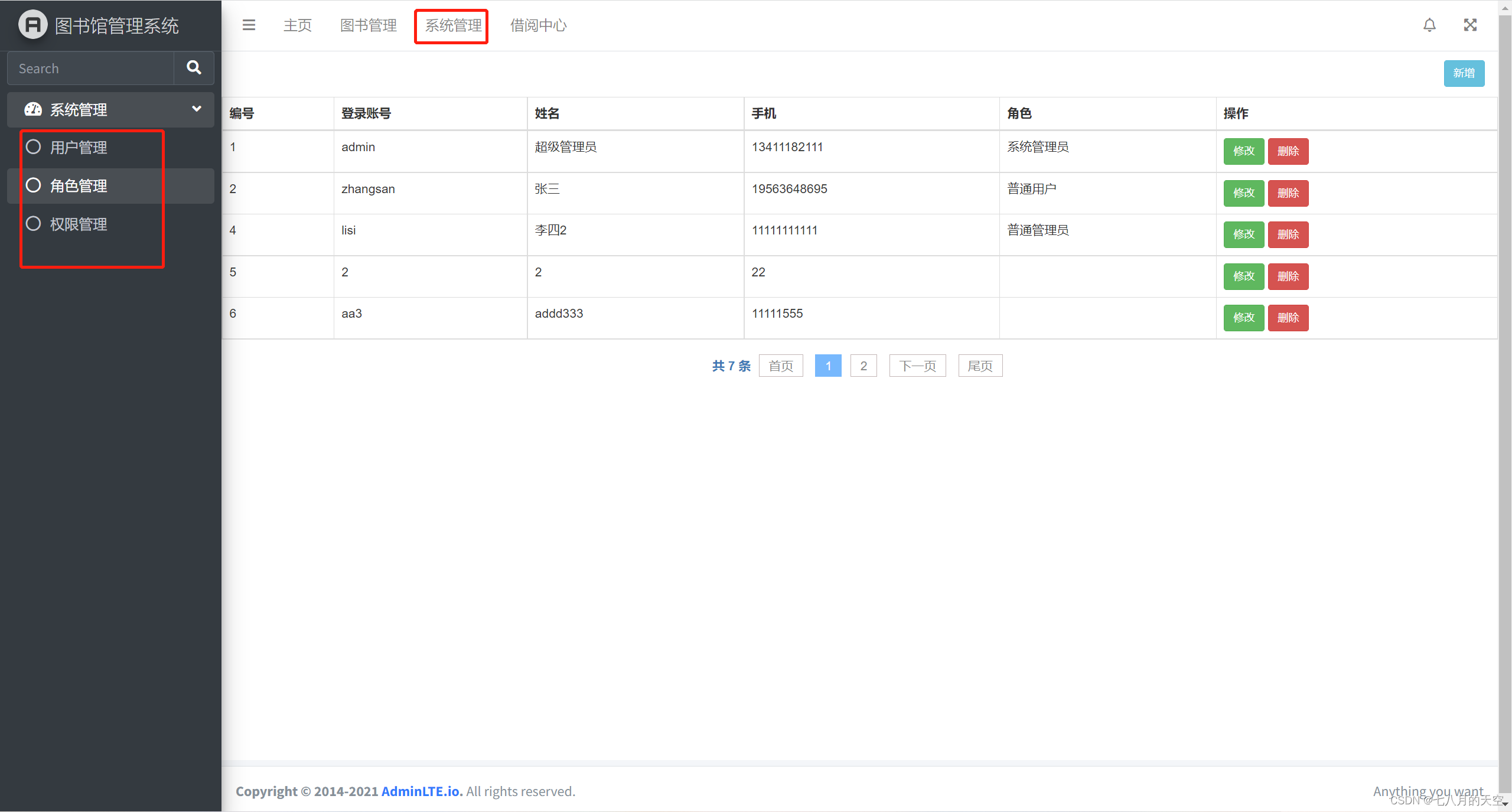Click the search magnifier icon
The image size is (1512, 812).
pyautogui.click(x=193, y=67)
